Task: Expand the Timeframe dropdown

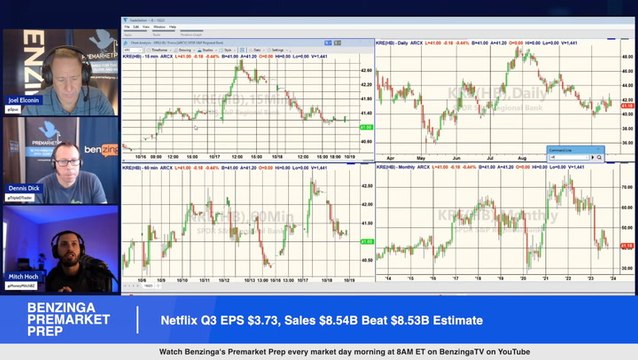Action: 159,50
